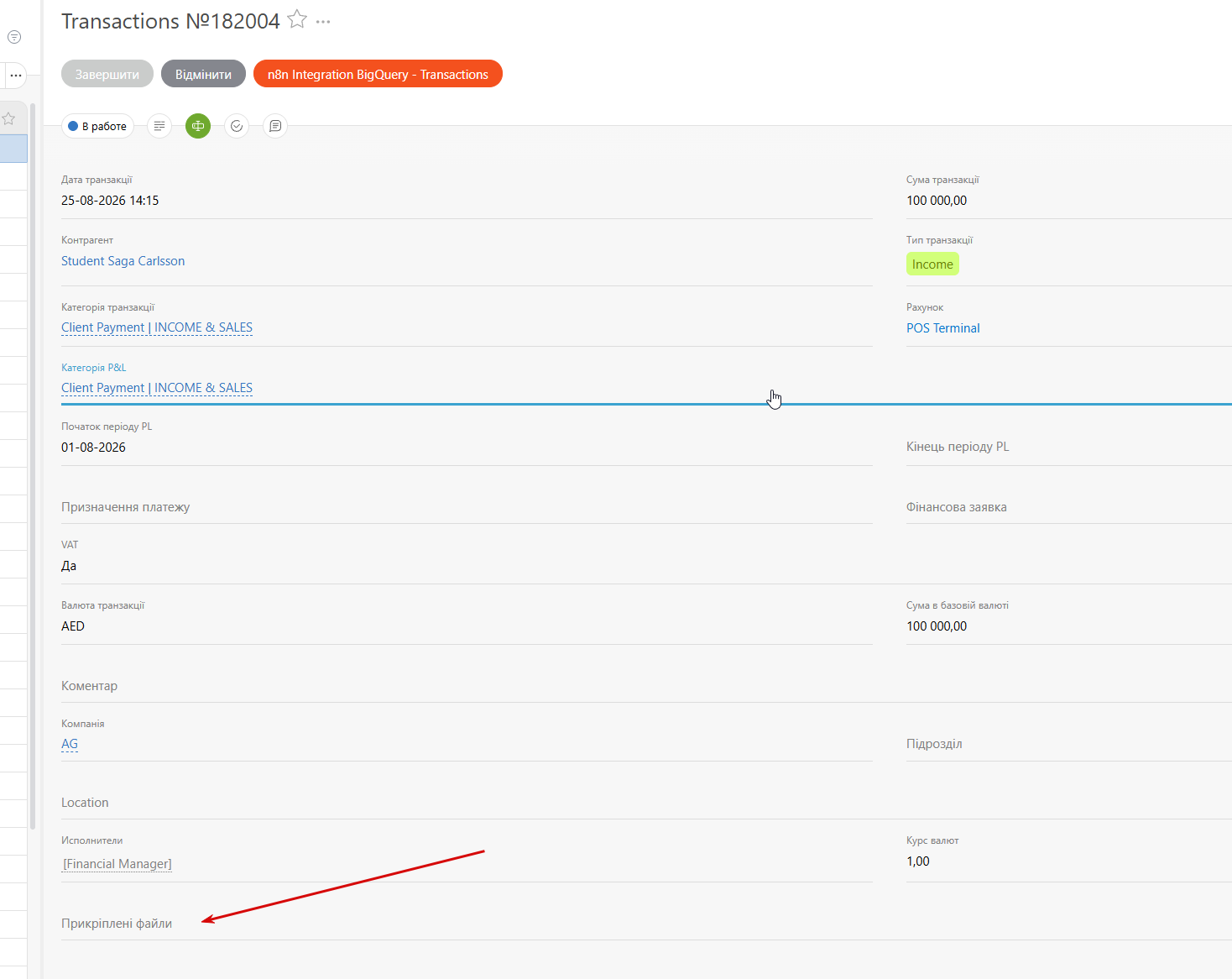The width and height of the screenshot is (1232, 979).
Task: Open the three-dots menu beside the title
Action: pos(323,22)
